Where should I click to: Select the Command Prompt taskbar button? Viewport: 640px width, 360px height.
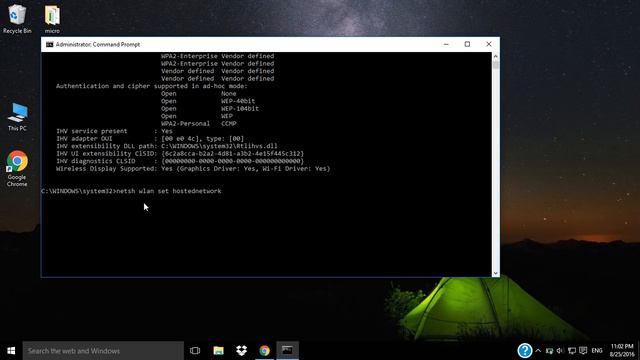[x=287, y=351]
